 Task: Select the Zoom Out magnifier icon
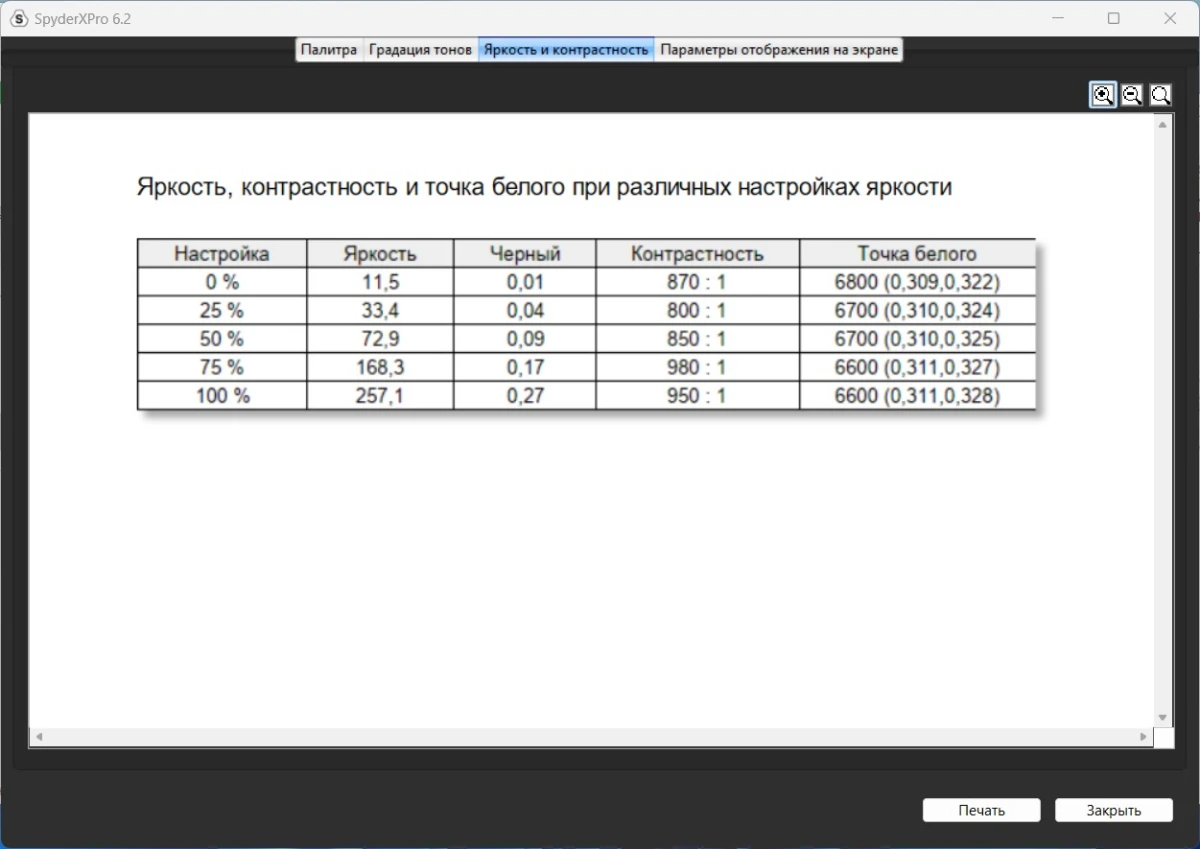point(1131,94)
